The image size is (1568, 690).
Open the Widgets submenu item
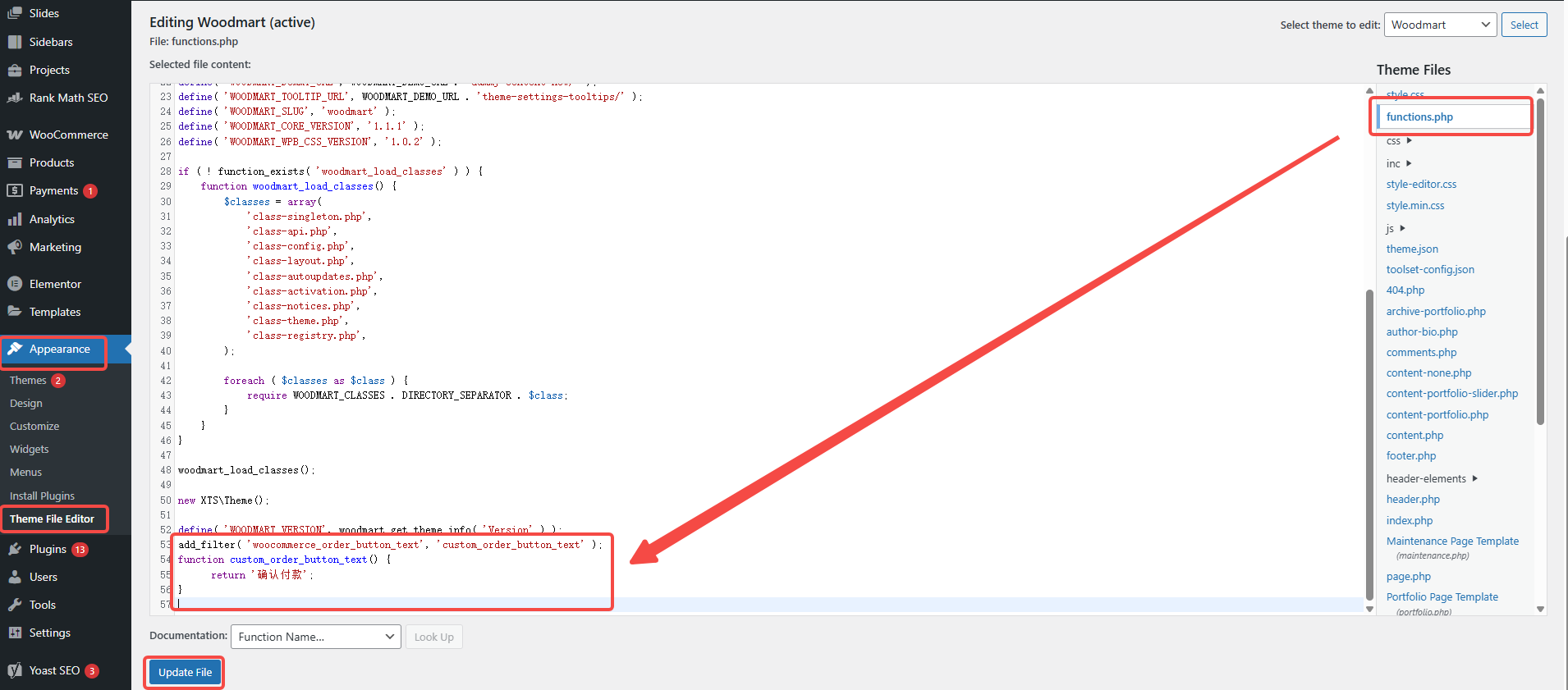pyautogui.click(x=30, y=449)
